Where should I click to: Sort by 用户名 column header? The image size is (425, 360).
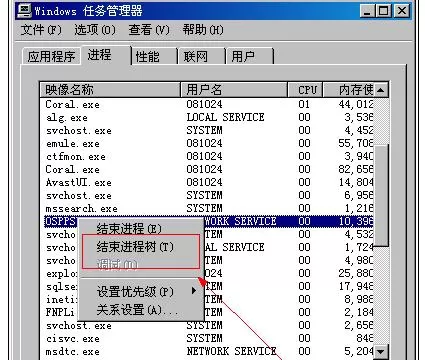click(234, 90)
